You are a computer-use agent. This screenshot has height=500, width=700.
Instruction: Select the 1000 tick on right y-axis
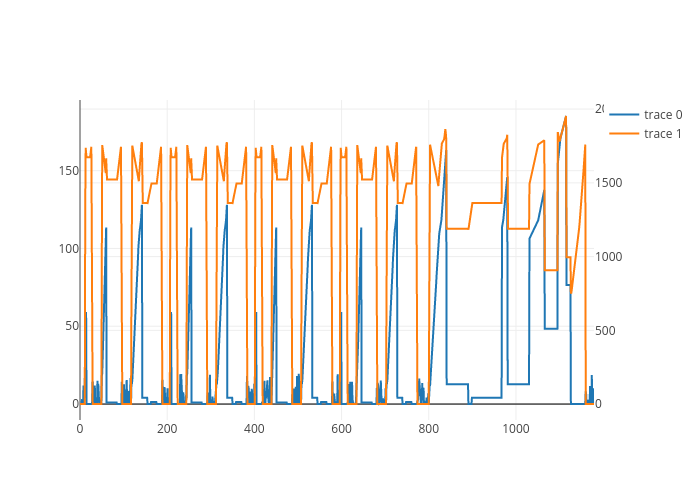(609, 256)
